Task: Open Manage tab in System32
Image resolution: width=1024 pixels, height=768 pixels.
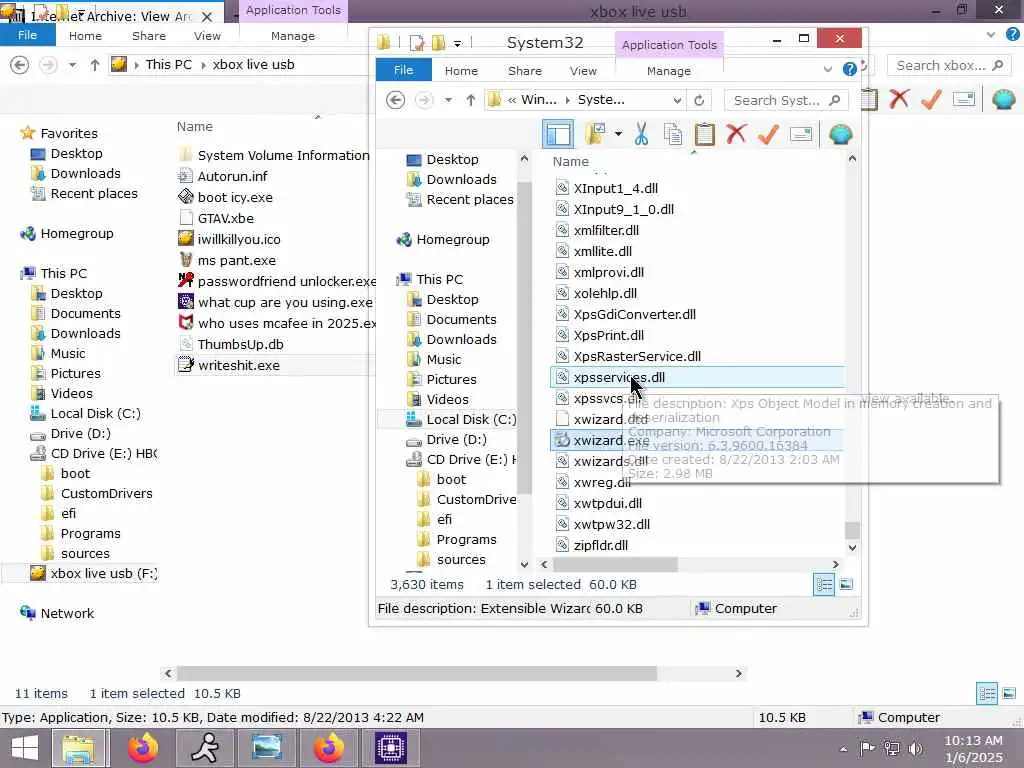Action: pyautogui.click(x=669, y=71)
